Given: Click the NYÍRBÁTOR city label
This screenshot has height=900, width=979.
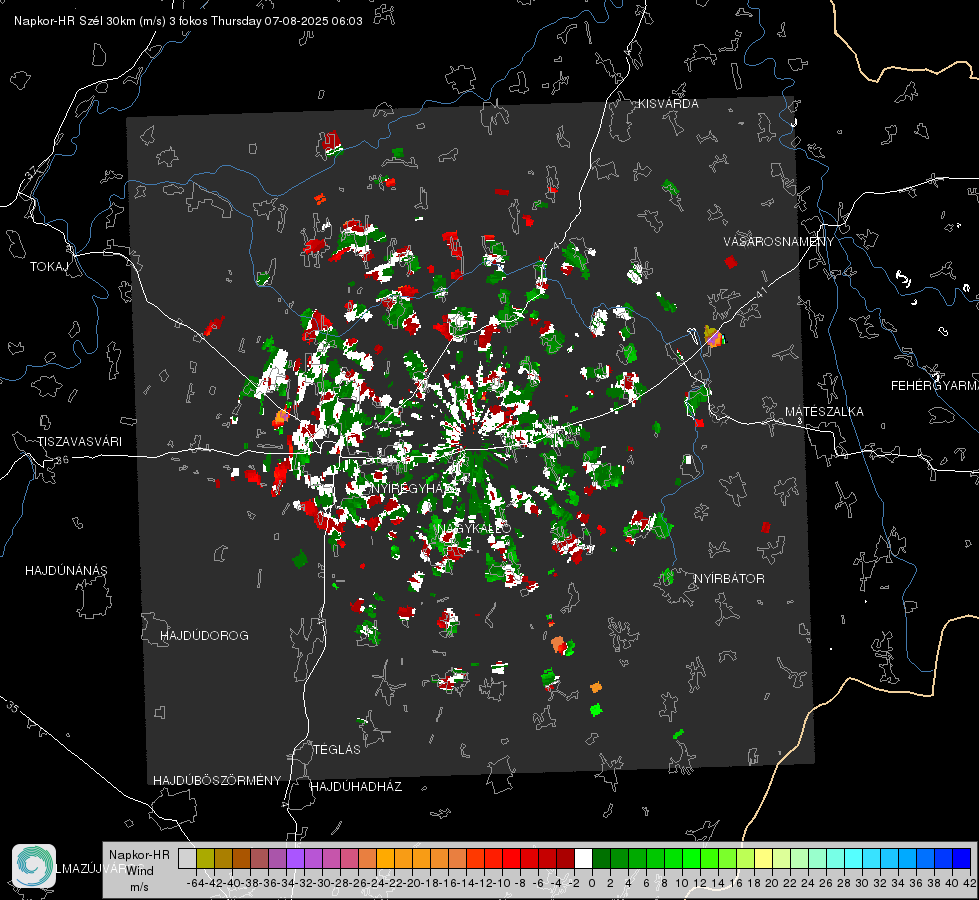Looking at the screenshot, I should pos(729,579).
